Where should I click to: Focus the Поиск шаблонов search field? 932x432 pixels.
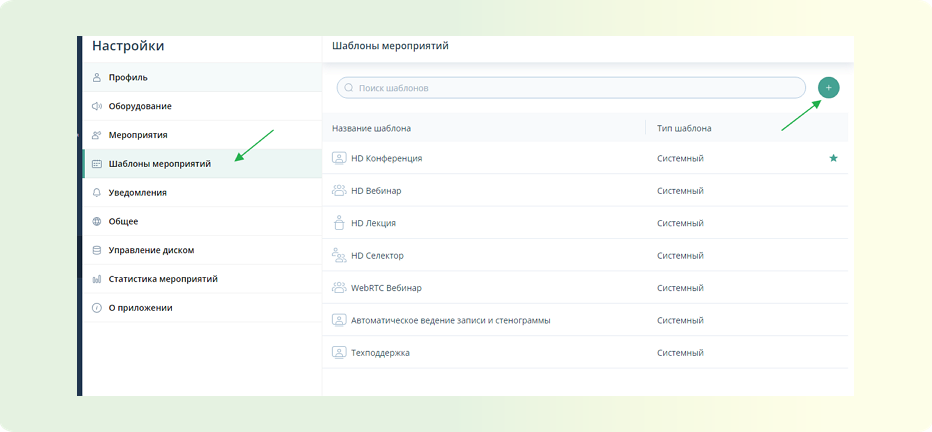pos(571,88)
